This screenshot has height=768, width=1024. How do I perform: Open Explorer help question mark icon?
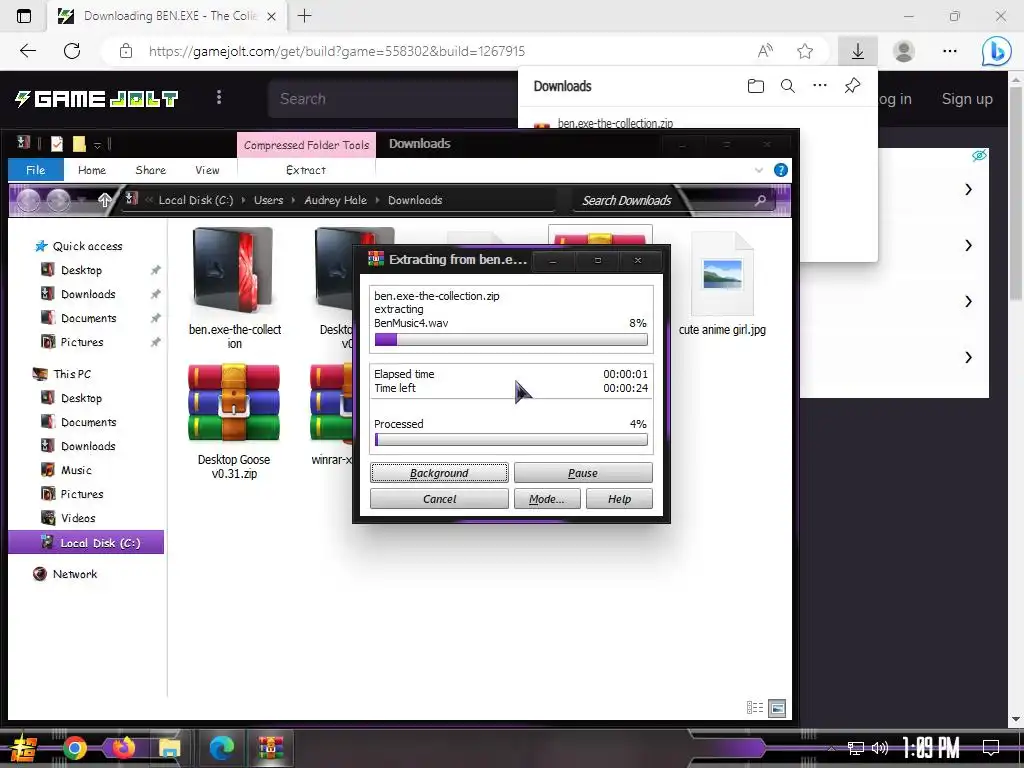click(x=780, y=170)
